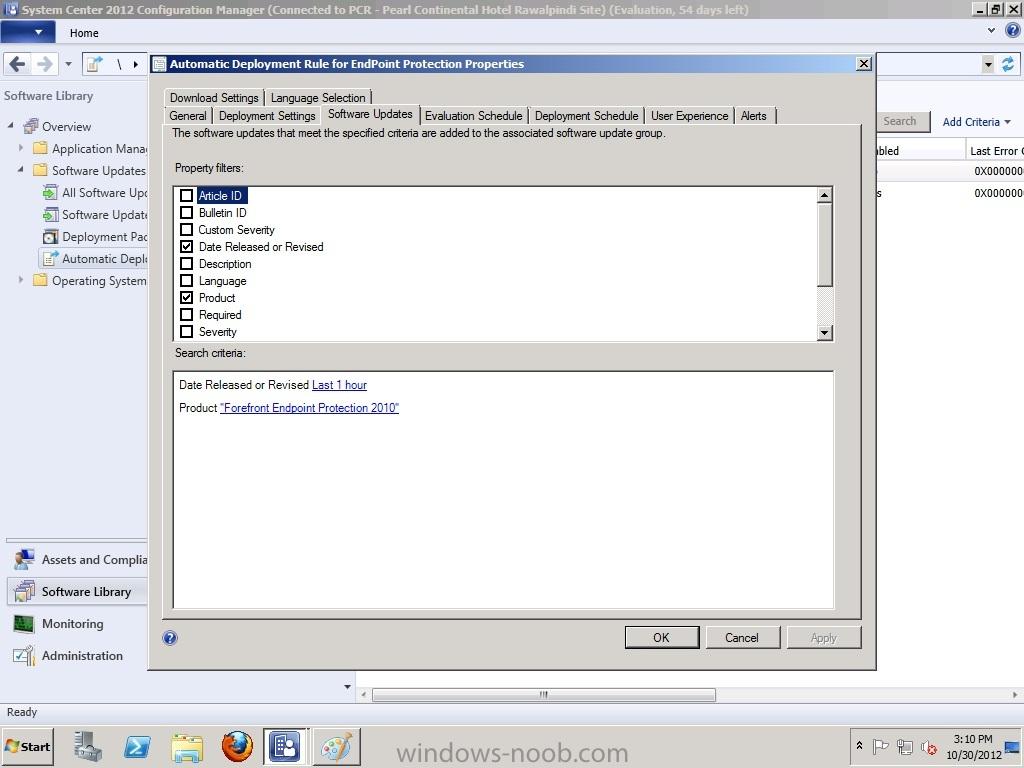This screenshot has height=768, width=1024.
Task: Open the blue application menu button
Action: (x=28, y=32)
